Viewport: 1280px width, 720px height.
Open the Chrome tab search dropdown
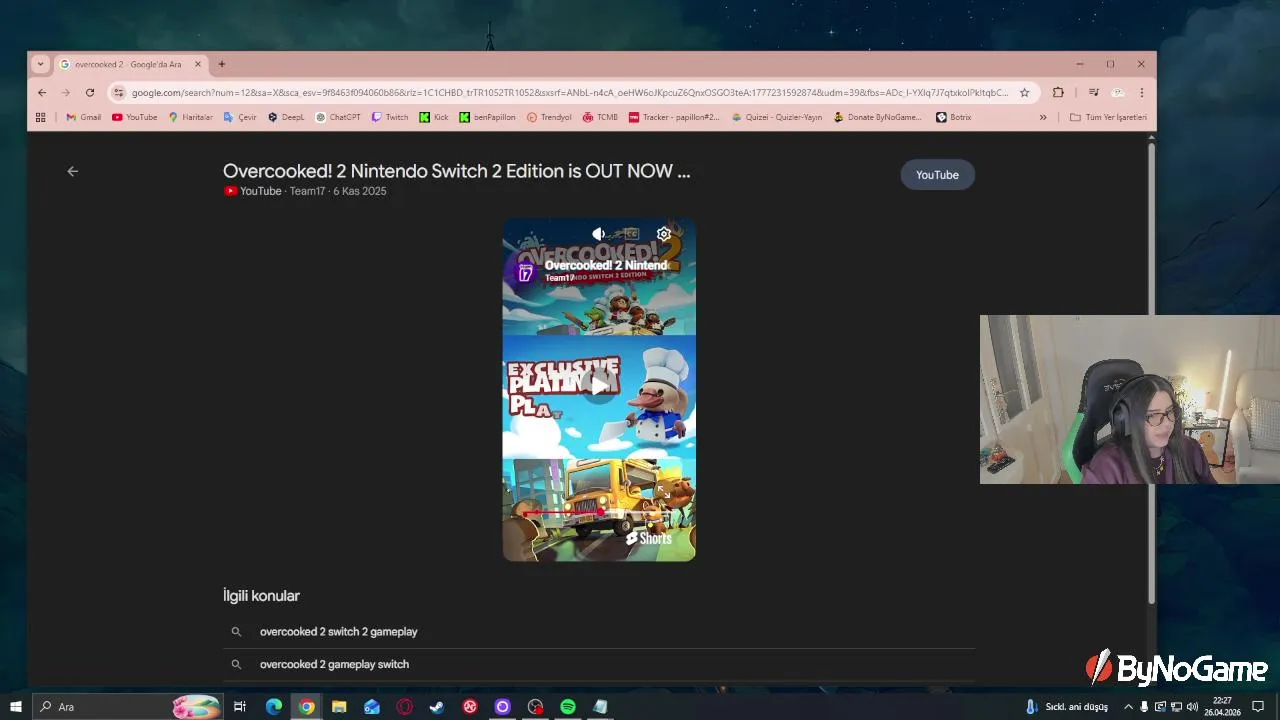(40, 64)
